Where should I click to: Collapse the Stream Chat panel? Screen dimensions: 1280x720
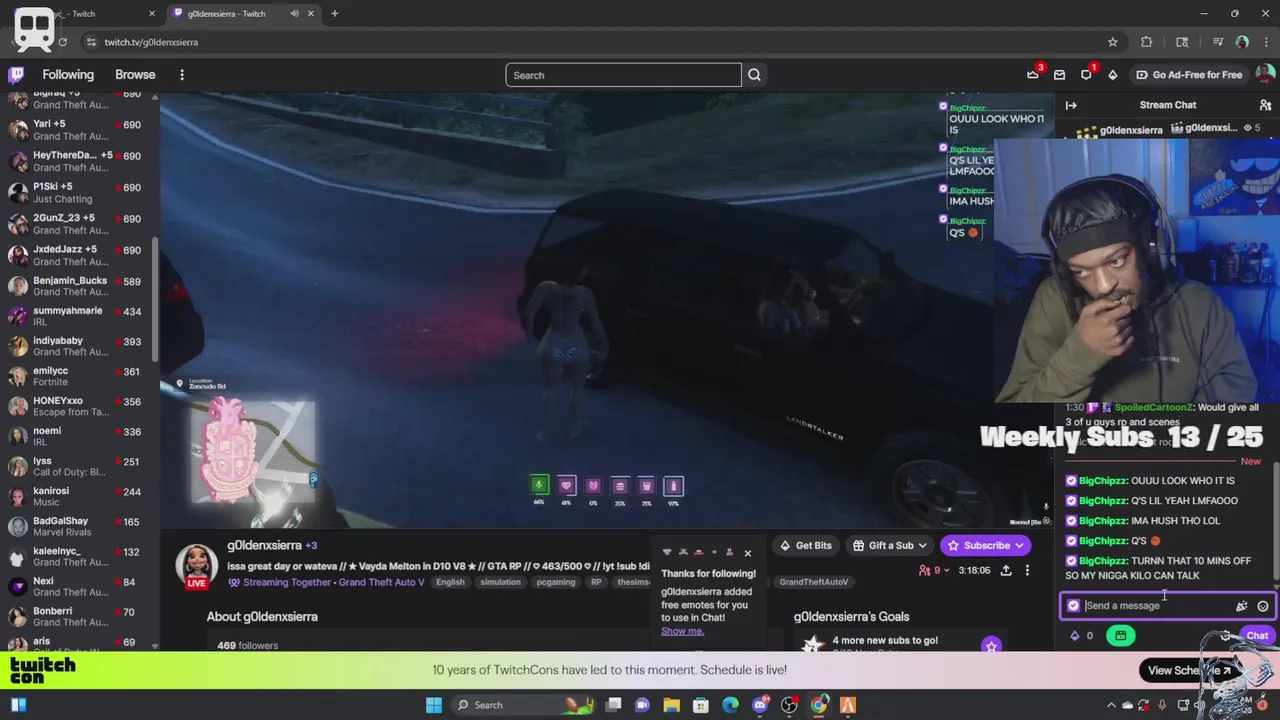point(1071,105)
